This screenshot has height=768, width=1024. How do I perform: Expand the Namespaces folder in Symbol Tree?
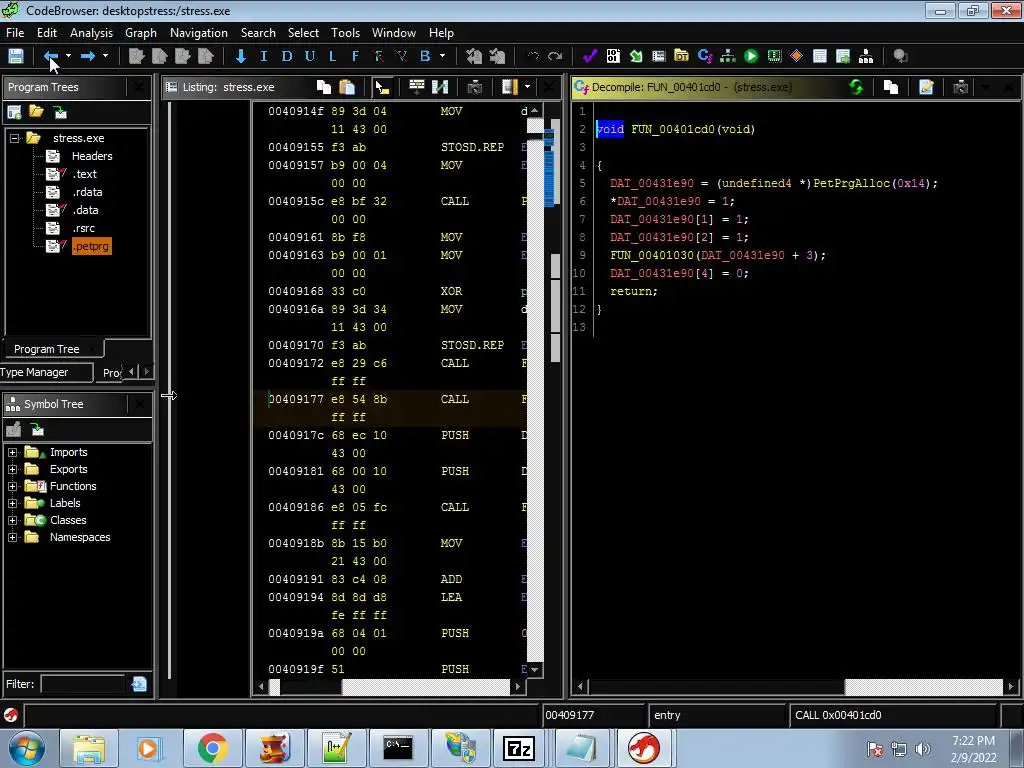(x=12, y=537)
